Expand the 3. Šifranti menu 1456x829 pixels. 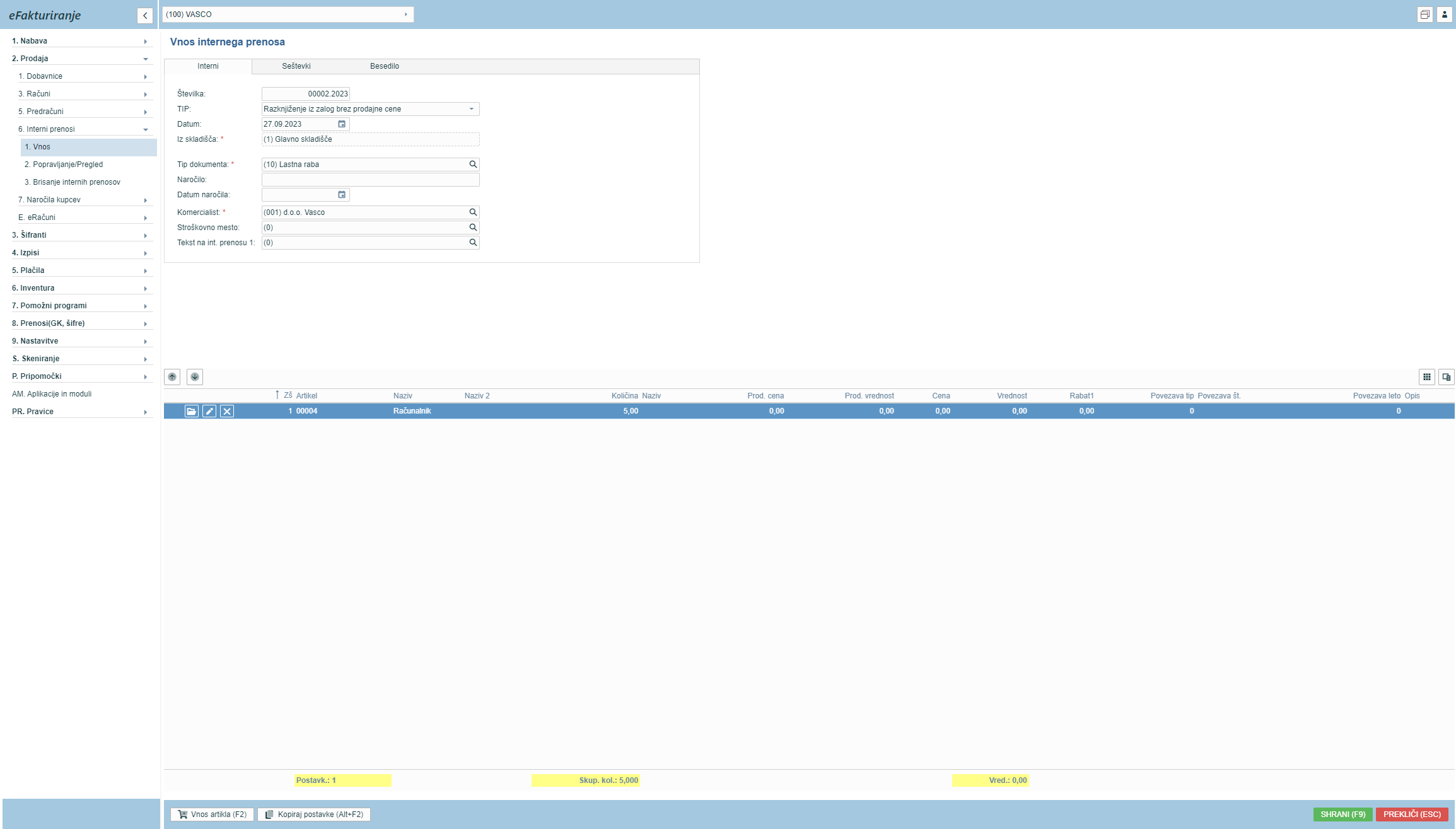(x=82, y=235)
